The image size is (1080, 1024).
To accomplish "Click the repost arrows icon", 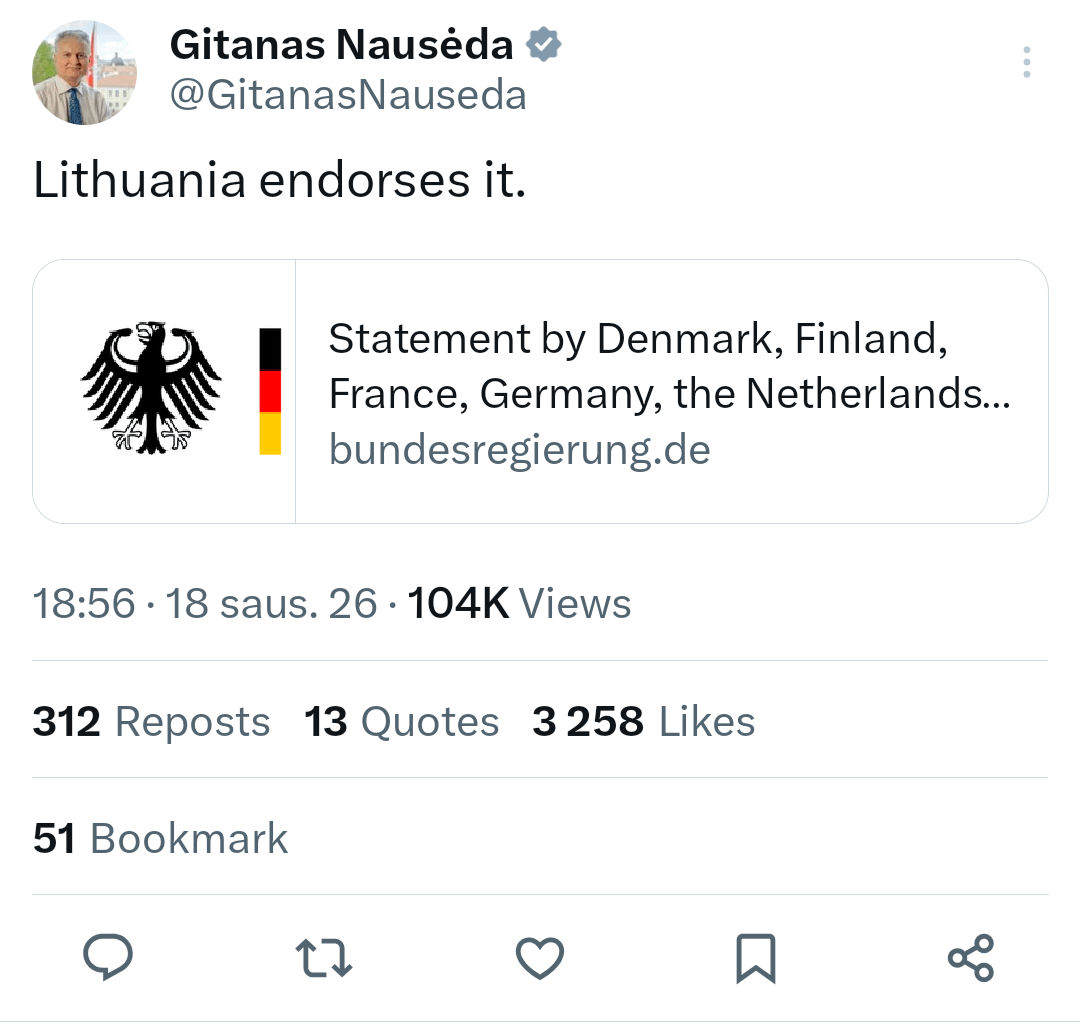I will point(323,956).
